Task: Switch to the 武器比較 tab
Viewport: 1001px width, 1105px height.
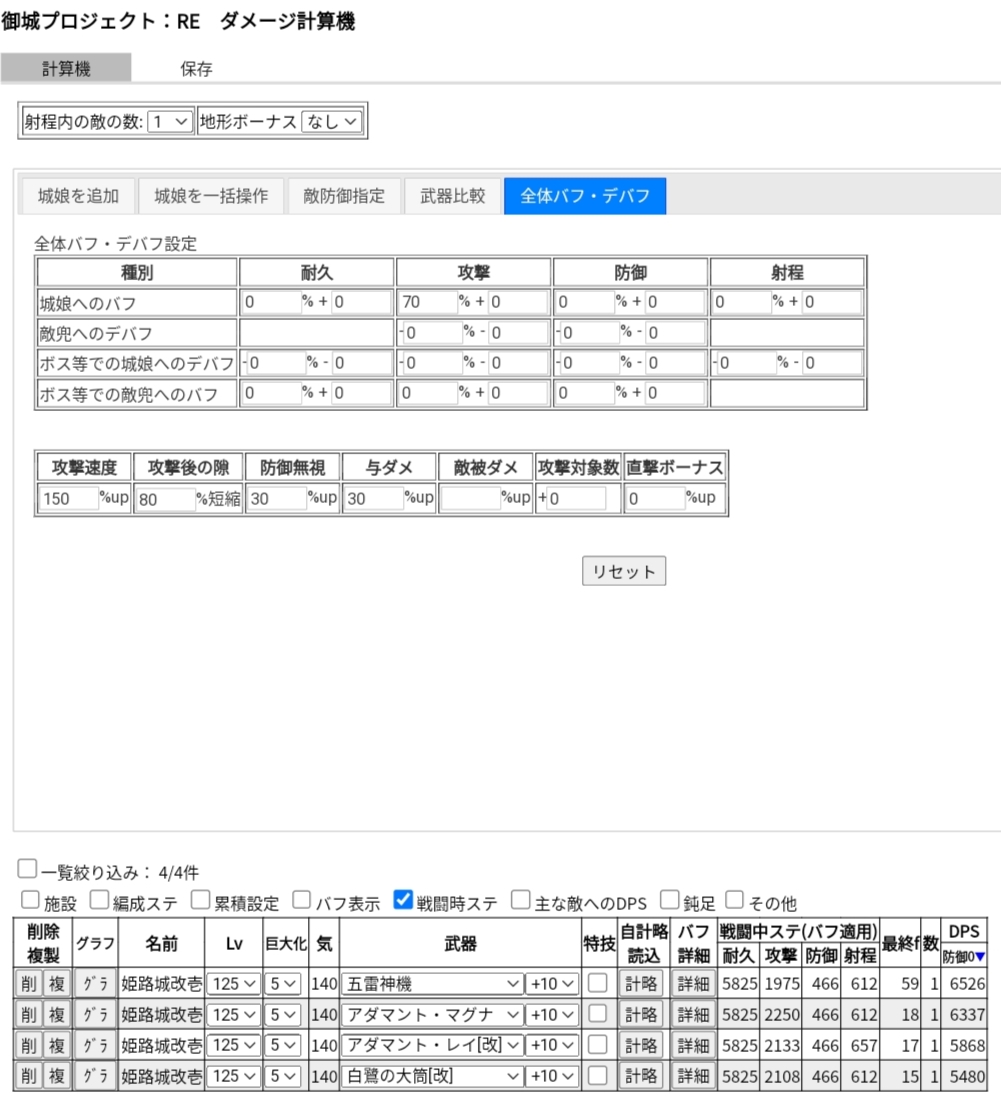Action: [452, 196]
